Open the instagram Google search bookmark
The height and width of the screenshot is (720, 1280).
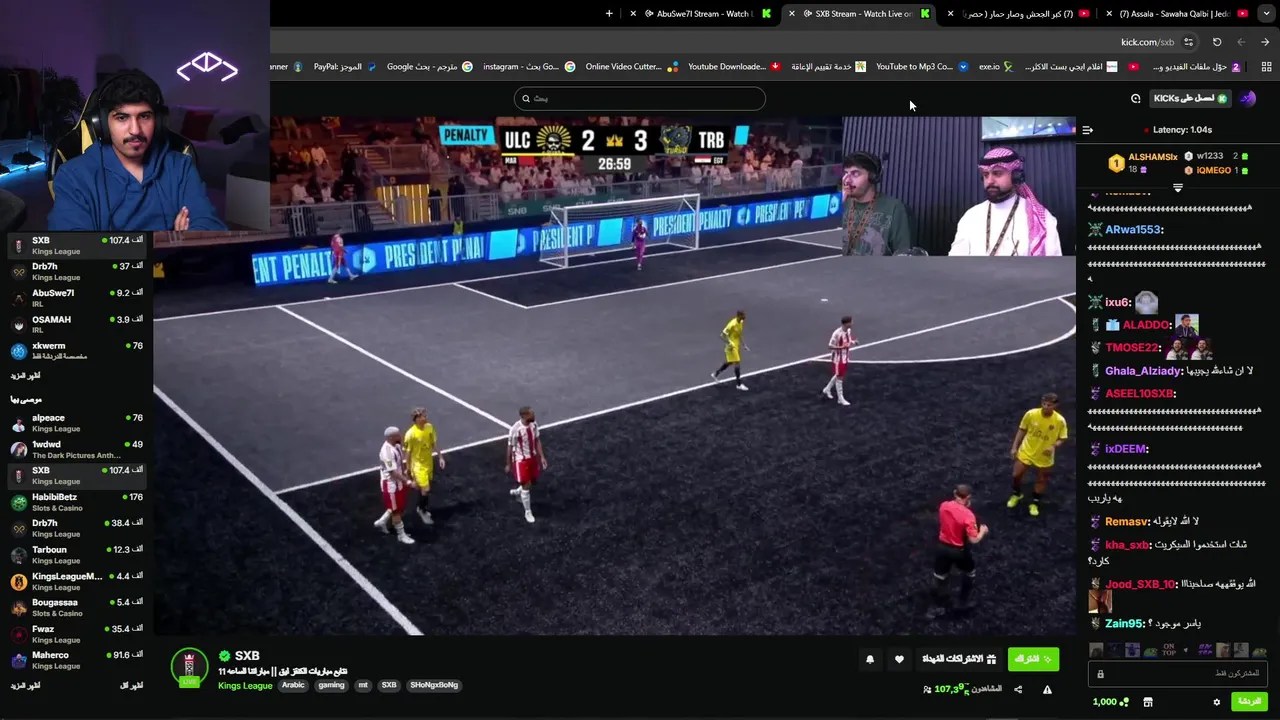(x=529, y=67)
